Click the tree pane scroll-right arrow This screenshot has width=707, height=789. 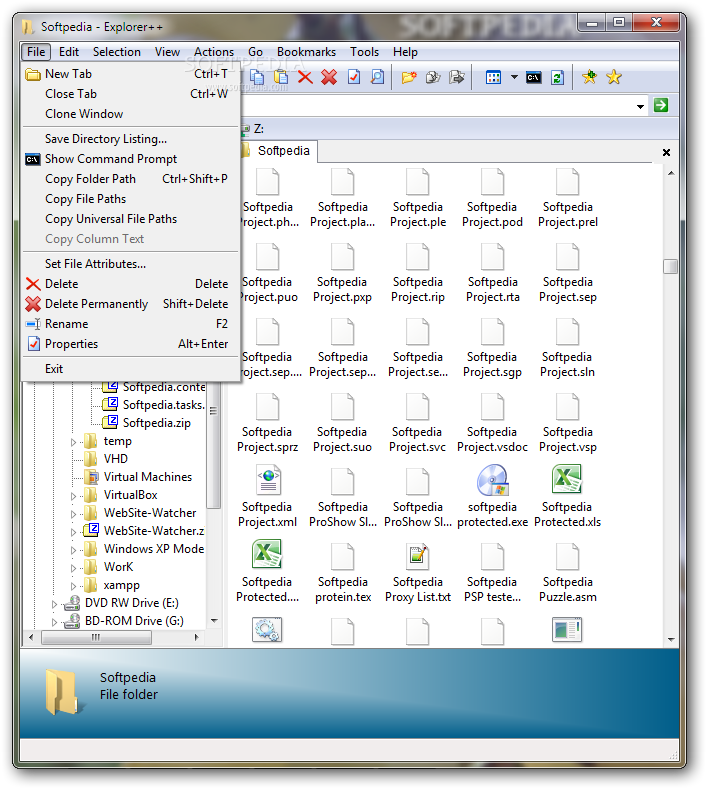(197, 638)
